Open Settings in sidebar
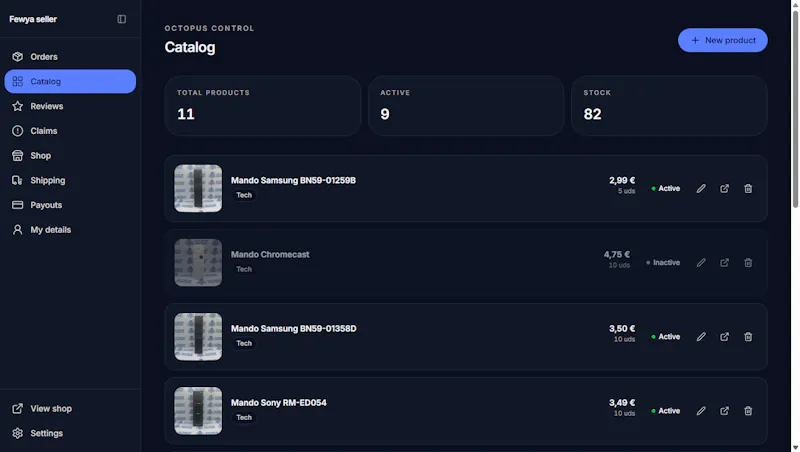The image size is (800, 452). tap(70, 433)
